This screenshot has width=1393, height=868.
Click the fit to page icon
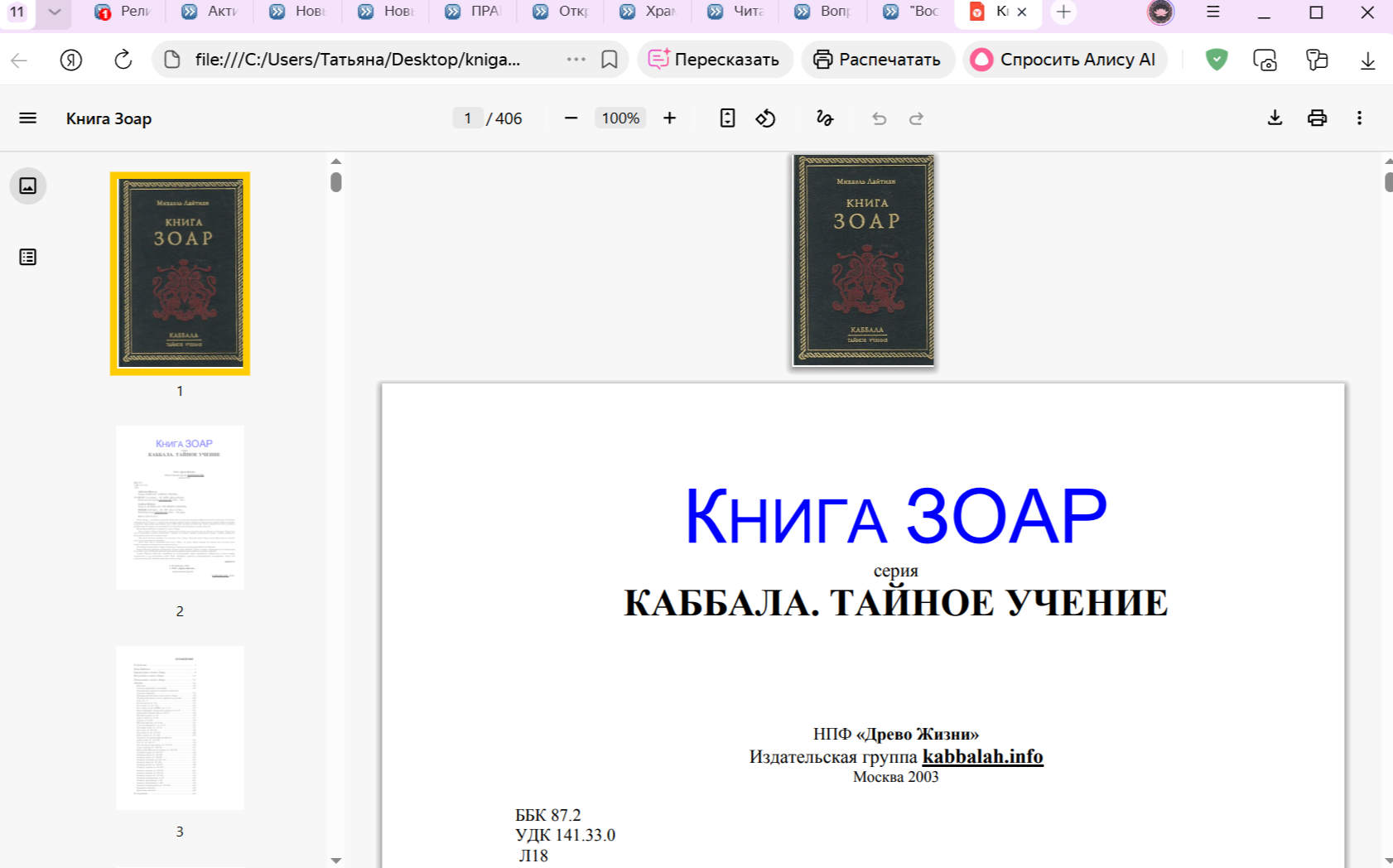click(x=727, y=118)
